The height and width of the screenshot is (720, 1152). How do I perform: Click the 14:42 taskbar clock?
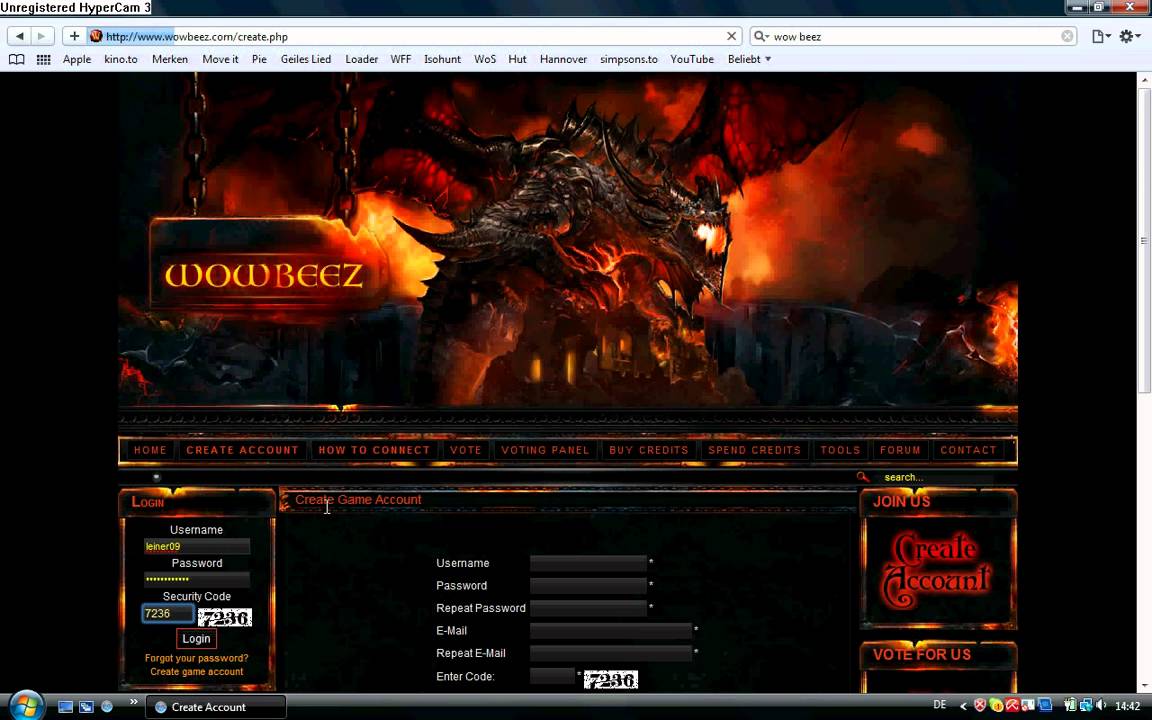(x=1127, y=706)
